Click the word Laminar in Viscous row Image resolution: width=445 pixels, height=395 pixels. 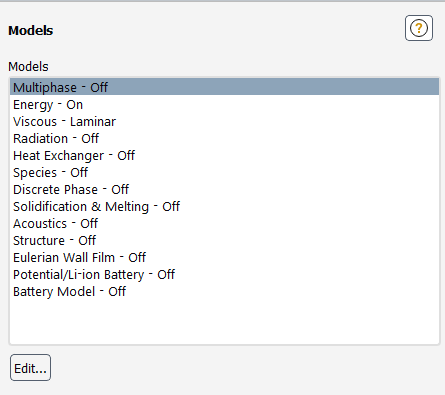click(93, 122)
